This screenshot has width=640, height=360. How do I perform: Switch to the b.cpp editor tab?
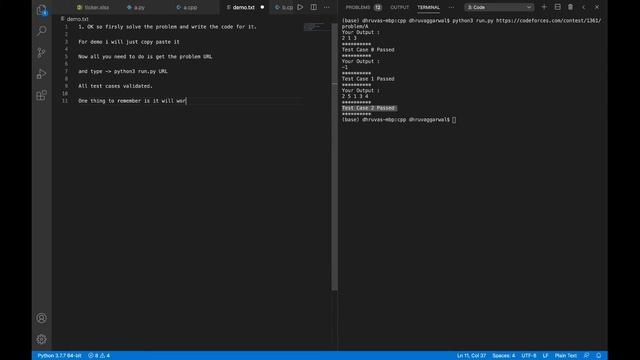284,7
